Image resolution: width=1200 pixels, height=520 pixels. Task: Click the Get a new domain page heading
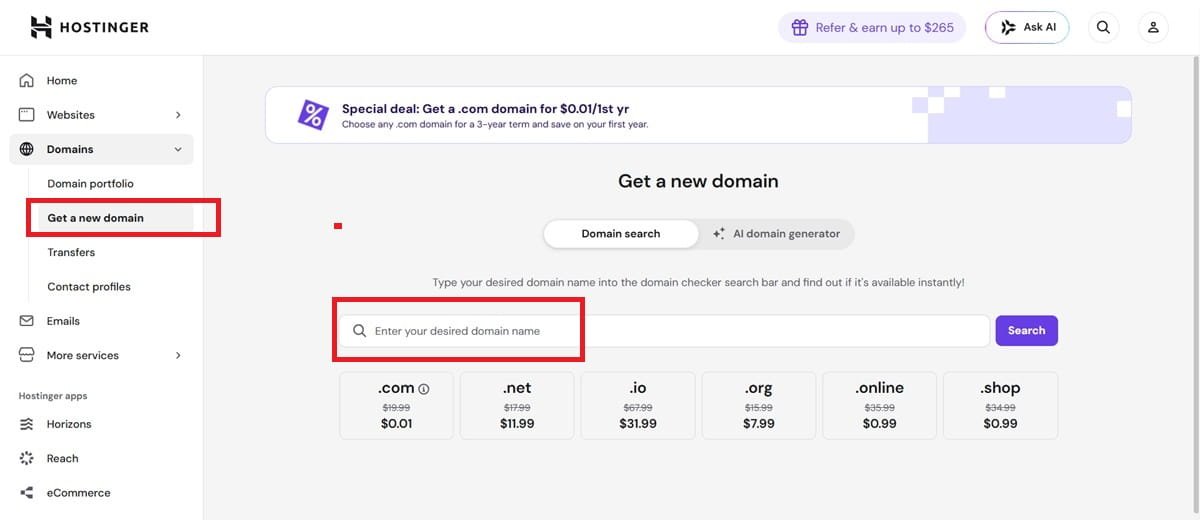tap(698, 181)
